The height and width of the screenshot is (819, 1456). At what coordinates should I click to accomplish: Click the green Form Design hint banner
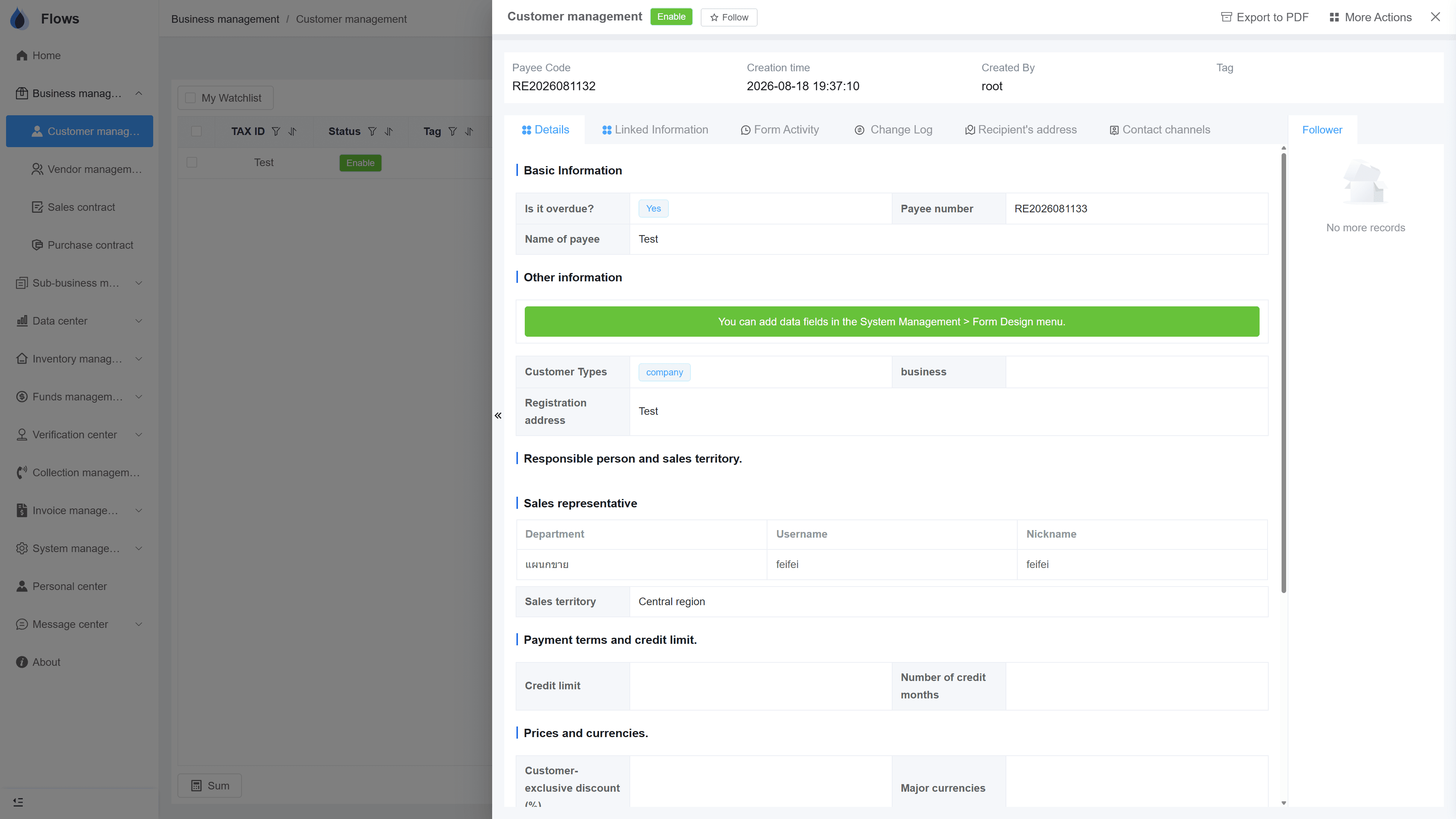coord(891,322)
